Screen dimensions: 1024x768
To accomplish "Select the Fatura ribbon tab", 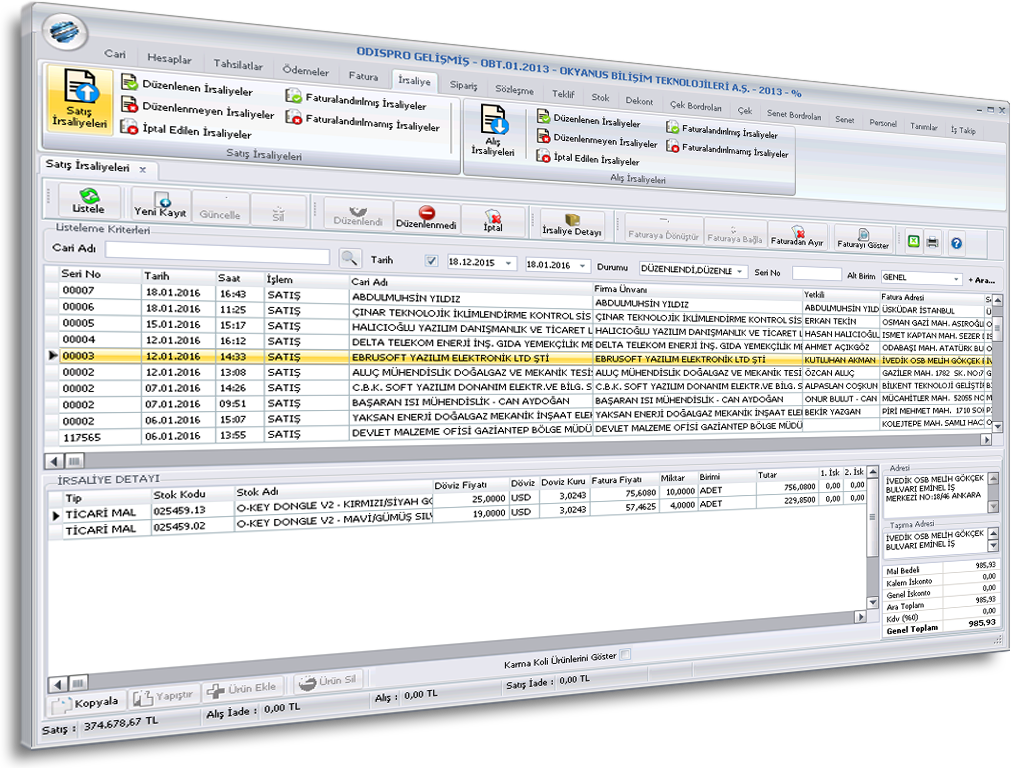I will [363, 76].
